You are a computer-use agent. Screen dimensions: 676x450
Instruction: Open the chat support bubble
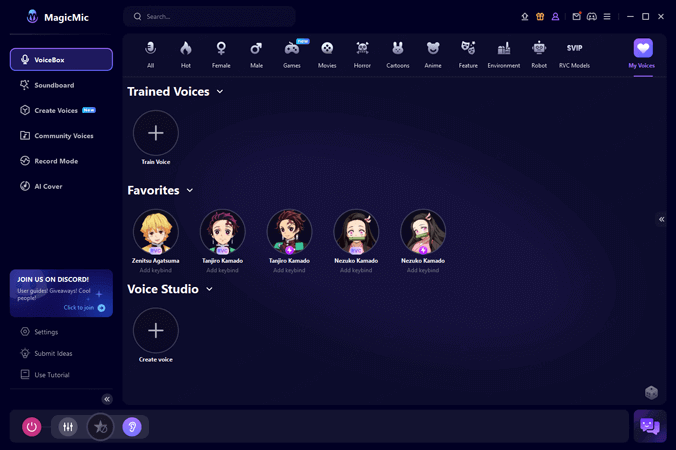coord(650,426)
